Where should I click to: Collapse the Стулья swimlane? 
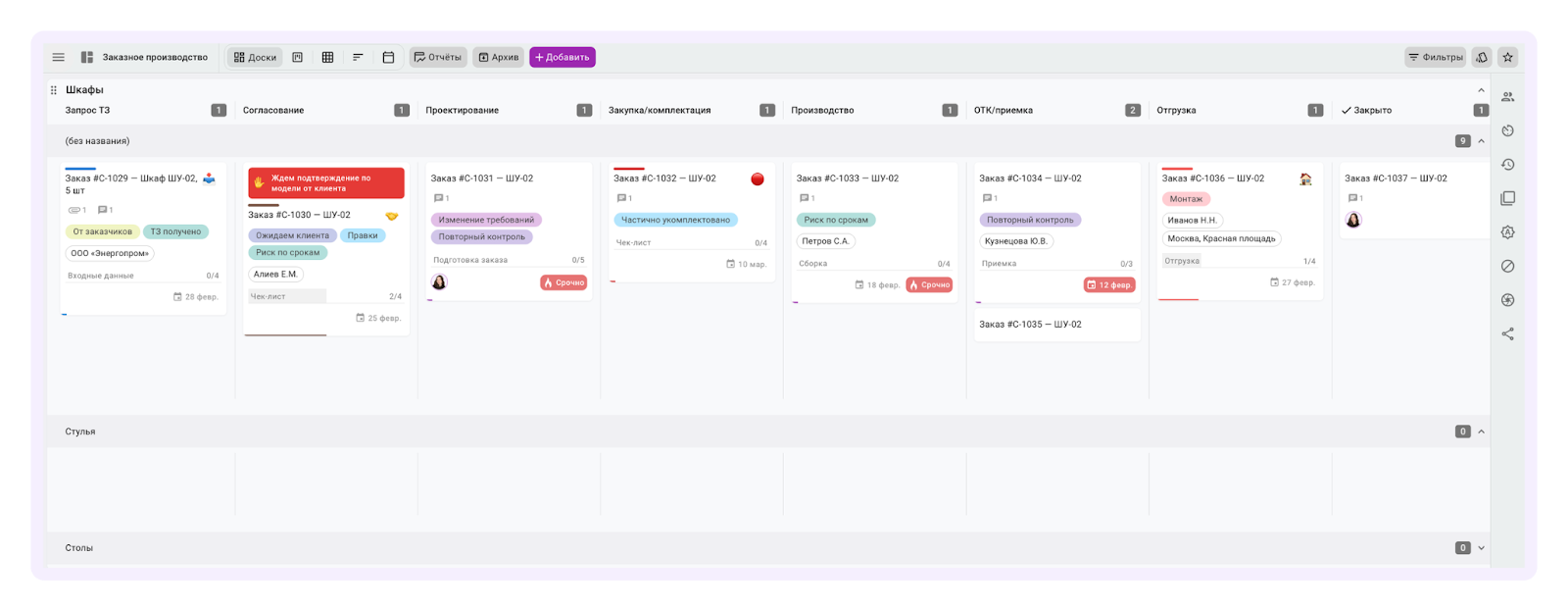1481,432
